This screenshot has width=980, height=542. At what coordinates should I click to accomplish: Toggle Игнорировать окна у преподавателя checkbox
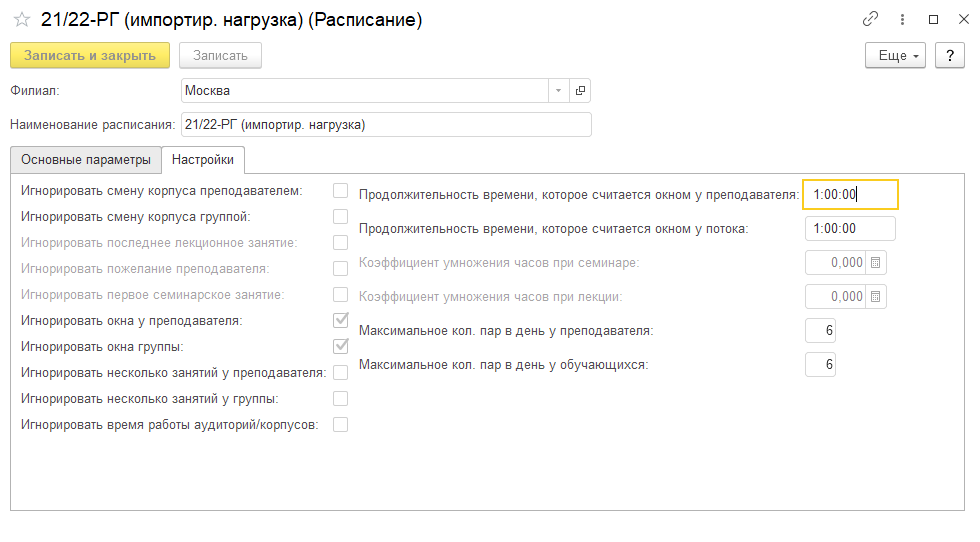click(340, 321)
